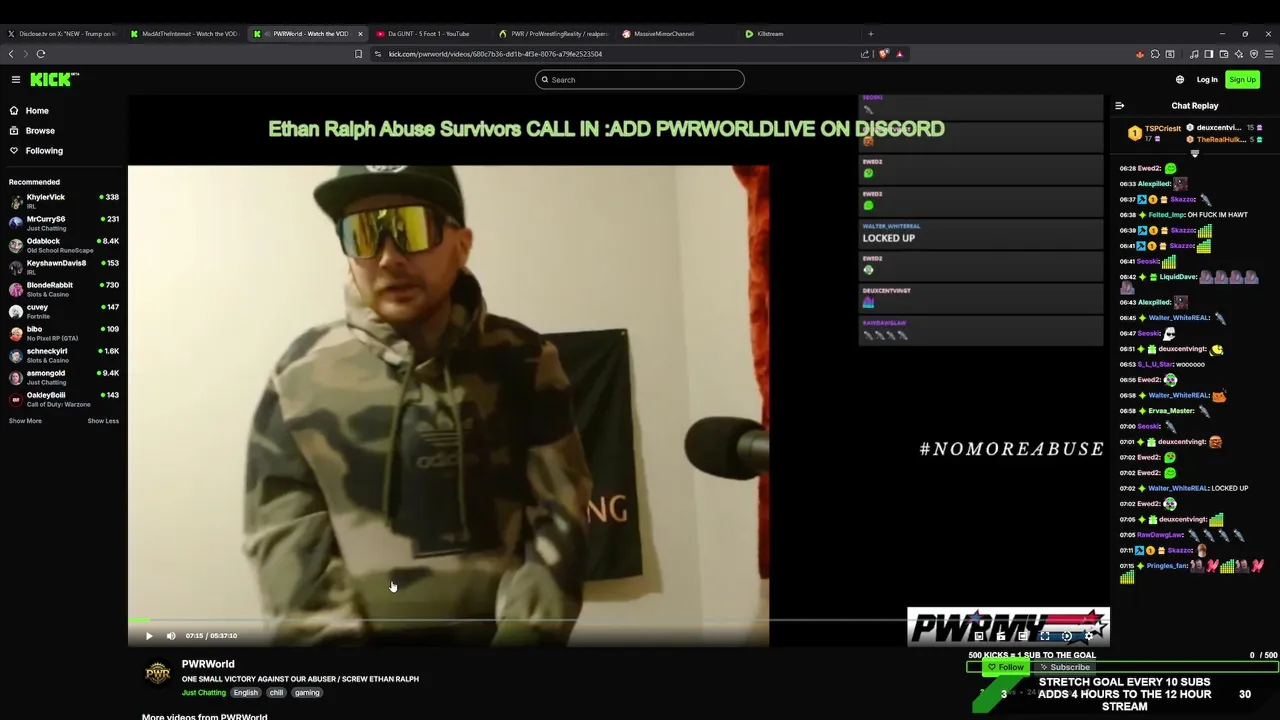
Task: Open recommended channel BlondeRabbit
Action: coord(64,289)
